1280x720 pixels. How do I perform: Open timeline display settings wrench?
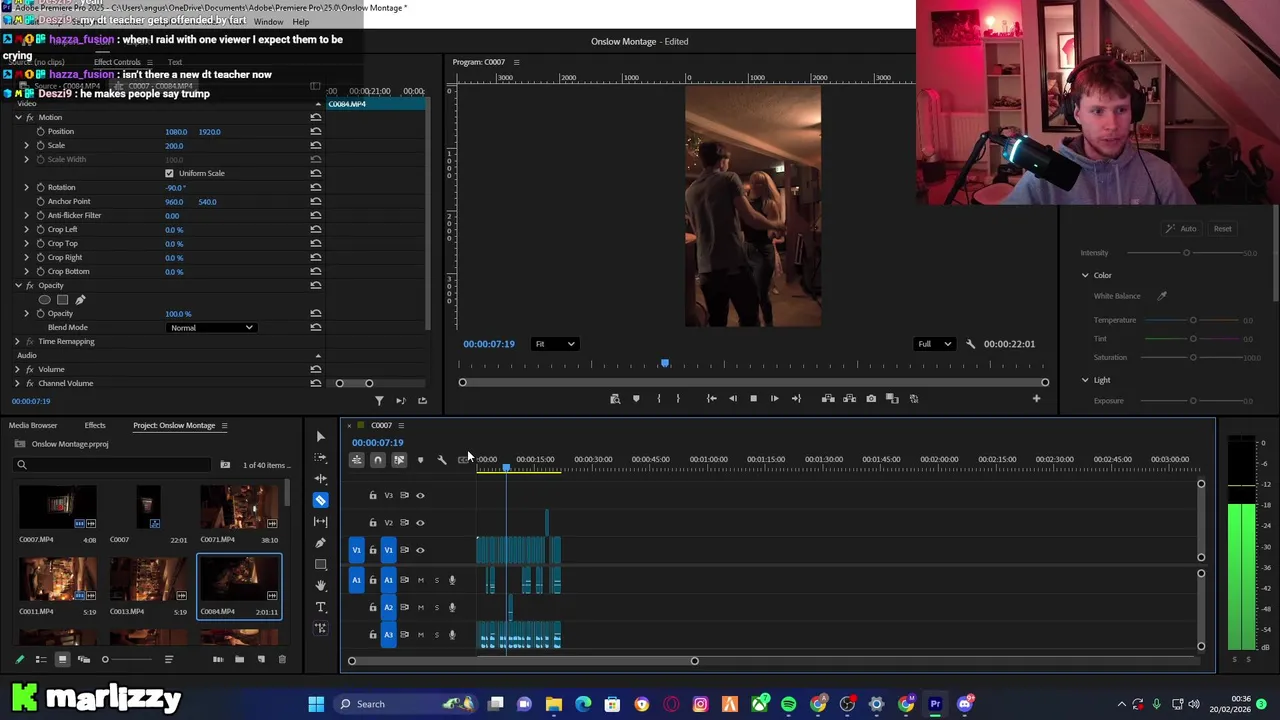[441, 460]
